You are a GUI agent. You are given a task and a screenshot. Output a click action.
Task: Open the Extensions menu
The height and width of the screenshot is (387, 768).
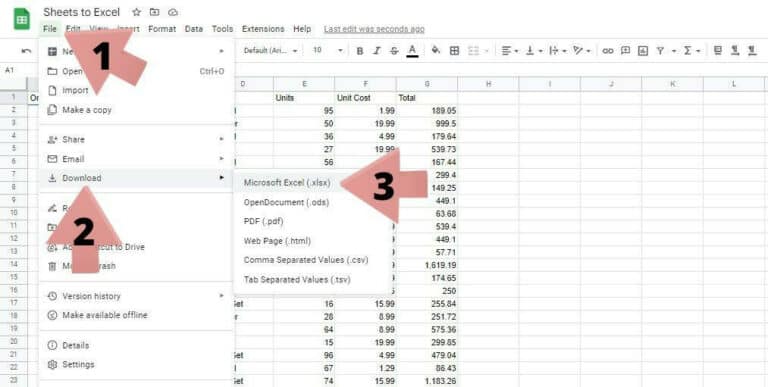263,29
